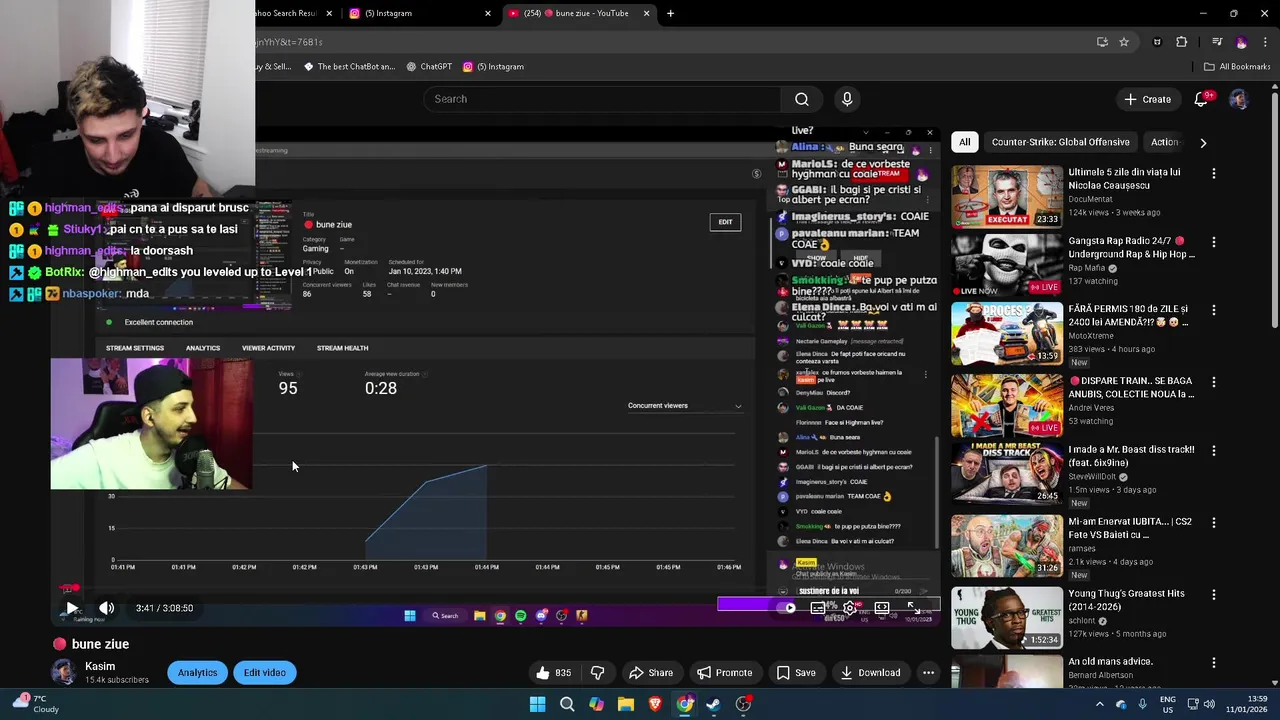Viewport: 1280px width, 720px height.
Task: Enter fullscreen mode in video player
Action: [x=913, y=608]
